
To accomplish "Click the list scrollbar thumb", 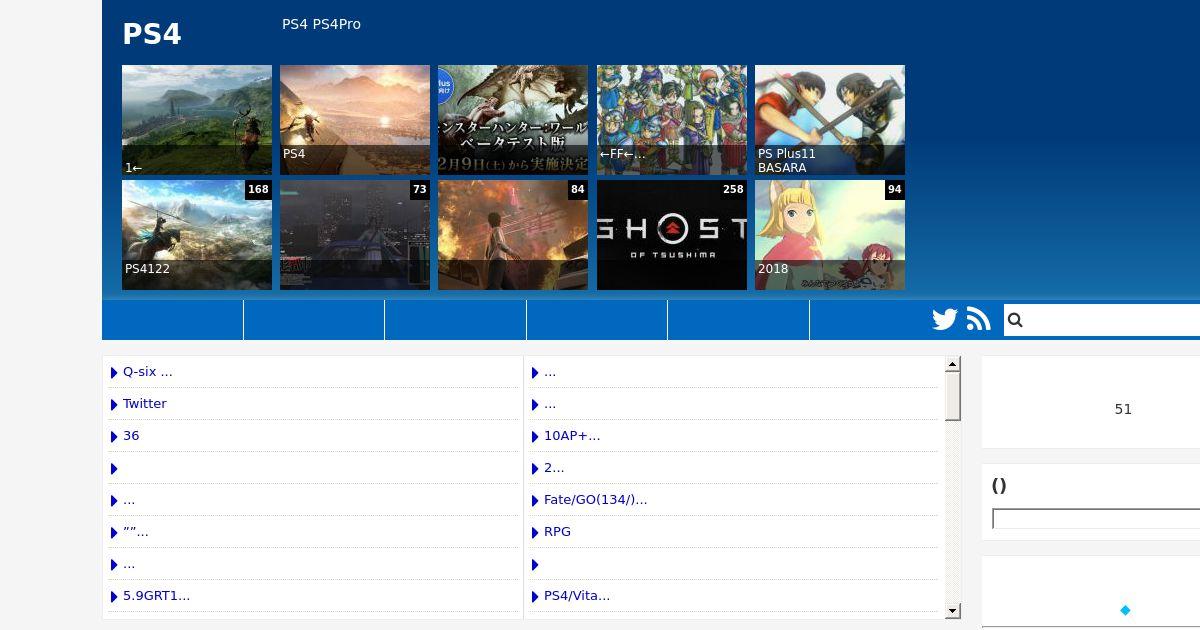I will [953, 396].
